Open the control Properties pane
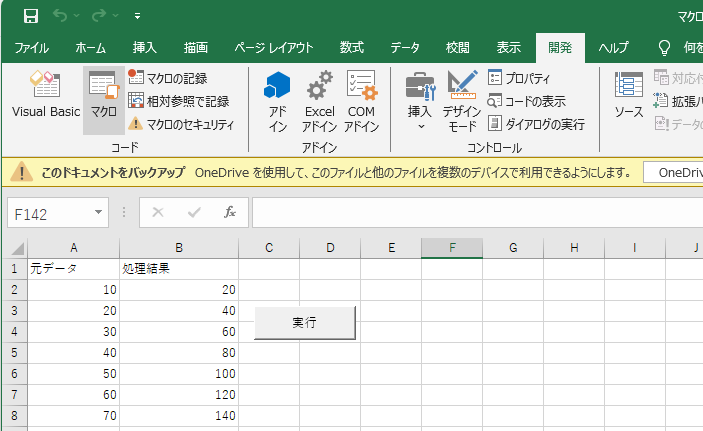This screenshot has height=431, width=703. pos(519,79)
